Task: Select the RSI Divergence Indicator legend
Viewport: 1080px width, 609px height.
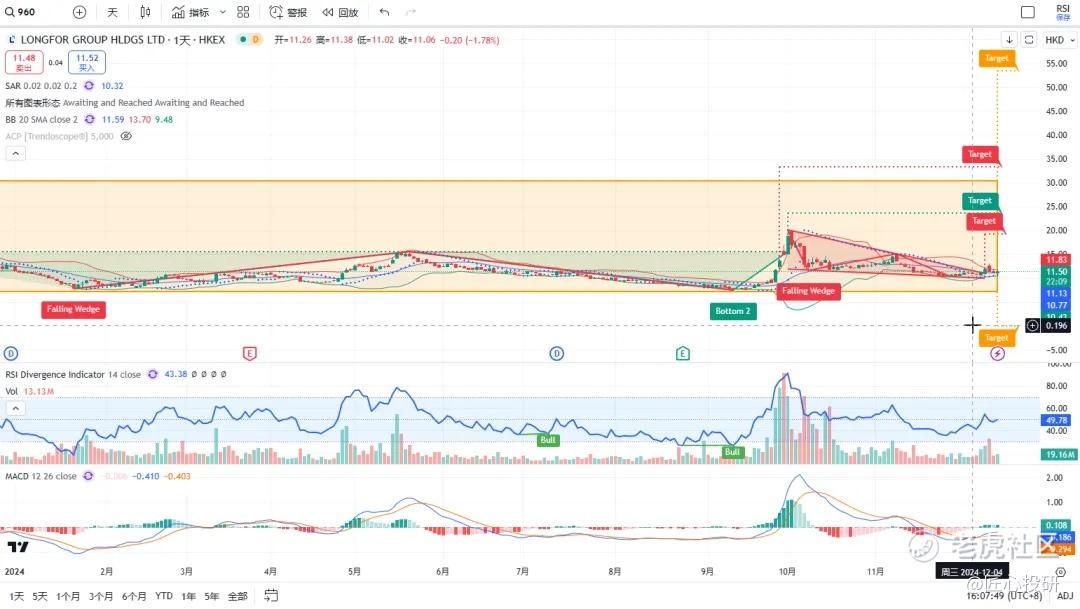Action: [x=72, y=375]
